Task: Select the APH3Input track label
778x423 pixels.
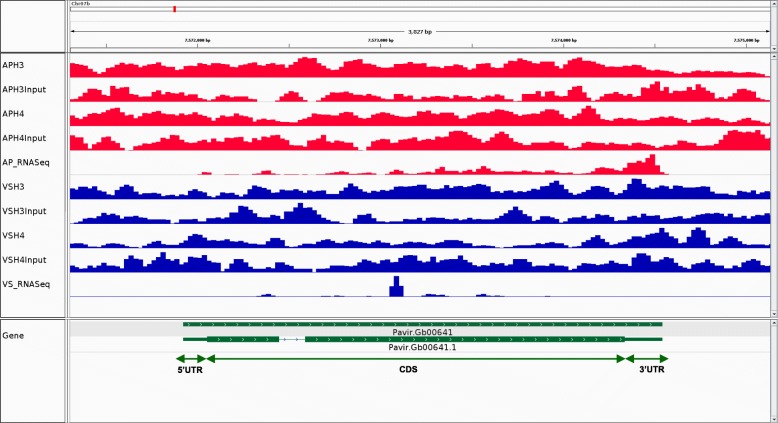Action: (x=24, y=90)
